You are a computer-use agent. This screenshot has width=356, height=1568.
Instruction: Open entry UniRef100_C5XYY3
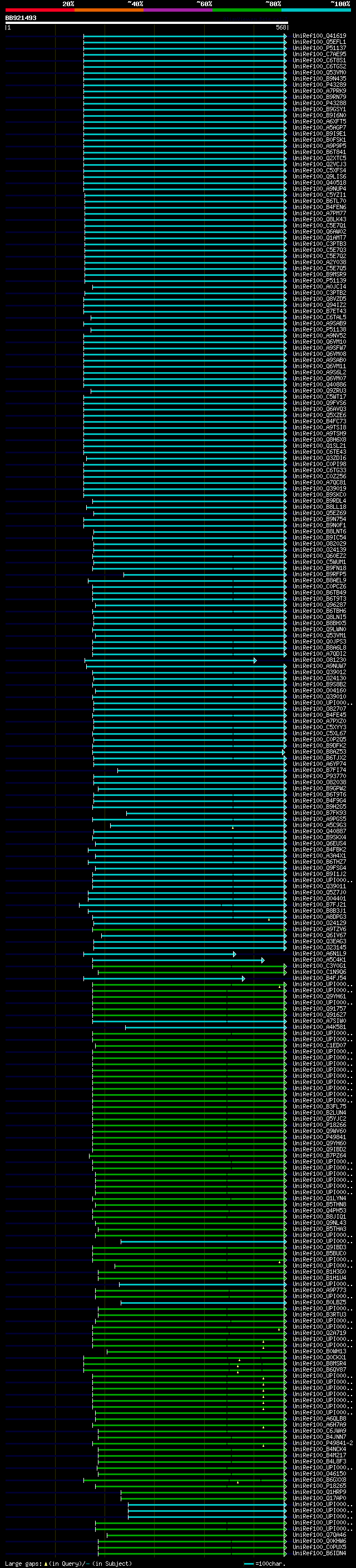coord(319,728)
